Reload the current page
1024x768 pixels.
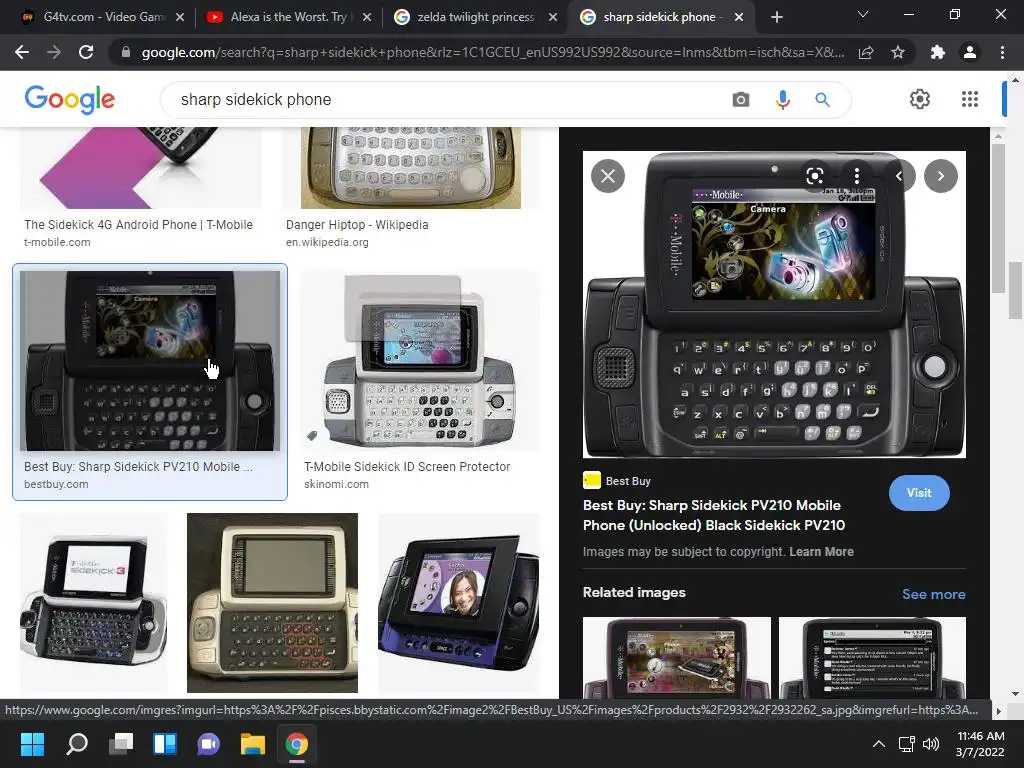coord(86,52)
